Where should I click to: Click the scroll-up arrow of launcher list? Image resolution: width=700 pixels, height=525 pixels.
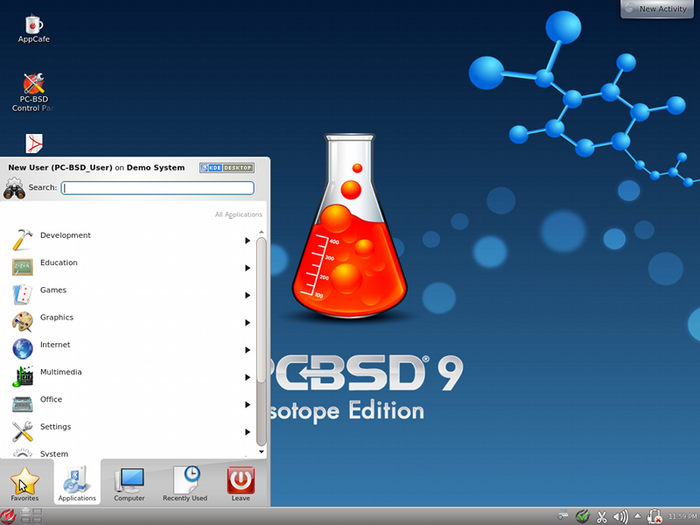click(262, 233)
